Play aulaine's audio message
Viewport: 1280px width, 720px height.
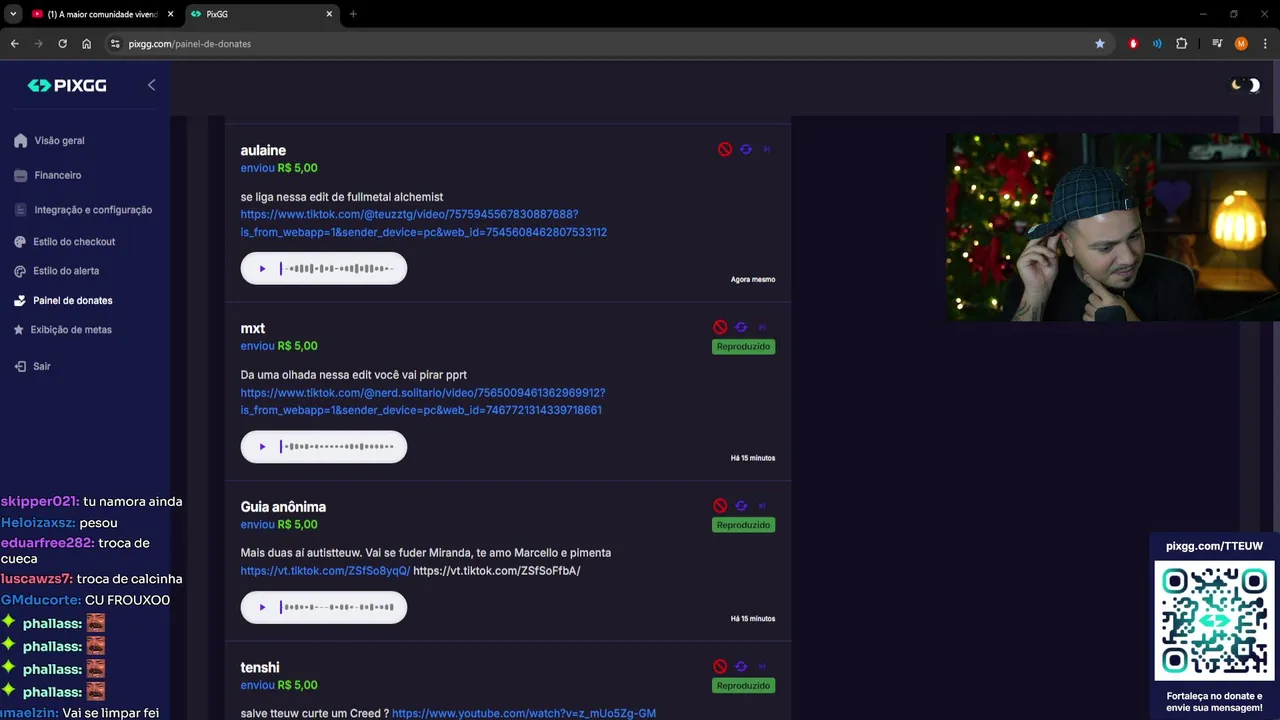(263, 268)
